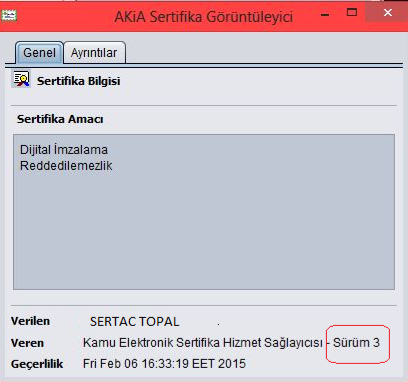Select the 'Dijital İmzalama' purpose line
The height and width of the screenshot is (382, 408).
(x=64, y=150)
